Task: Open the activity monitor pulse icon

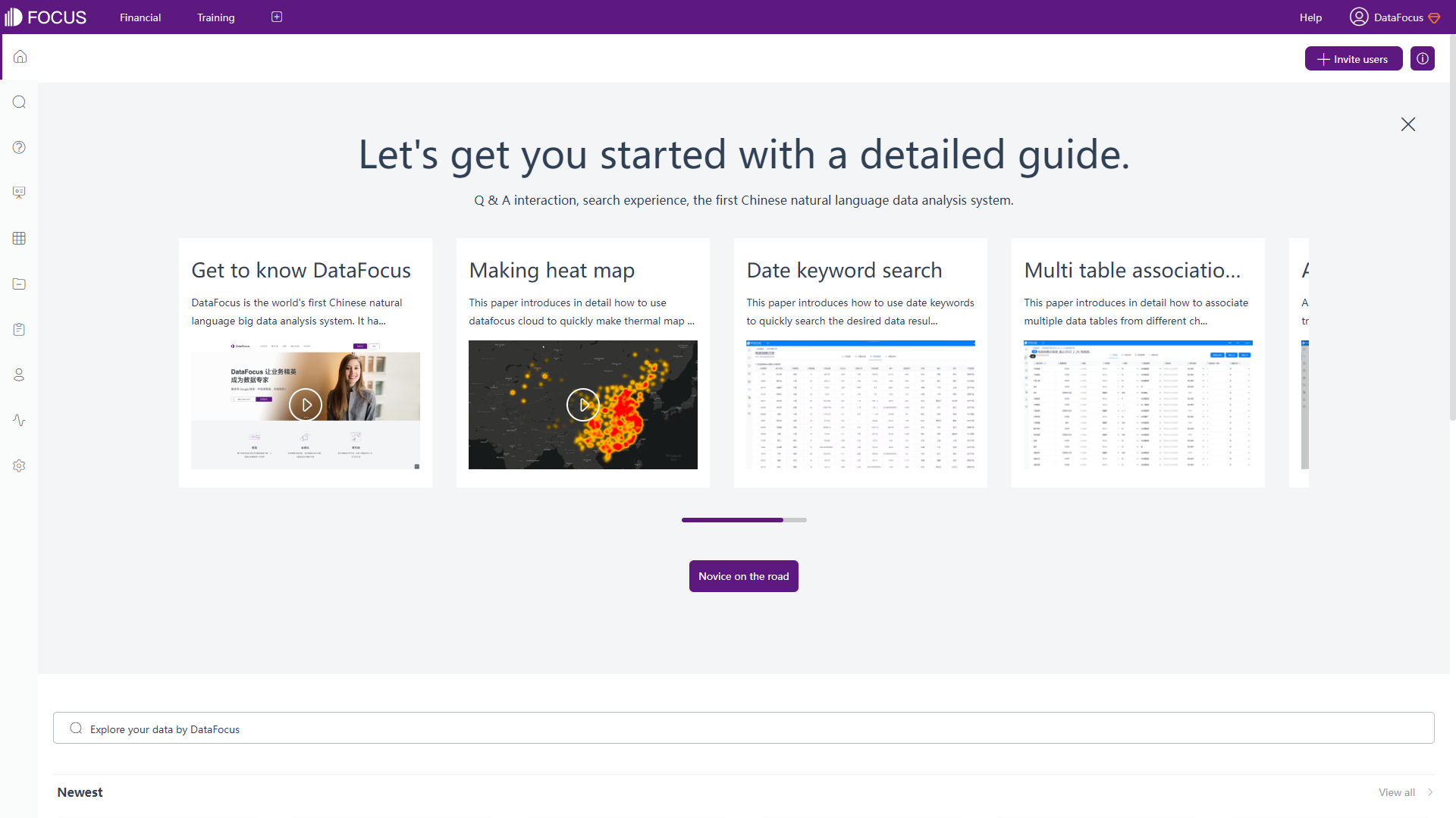Action: coord(20,420)
